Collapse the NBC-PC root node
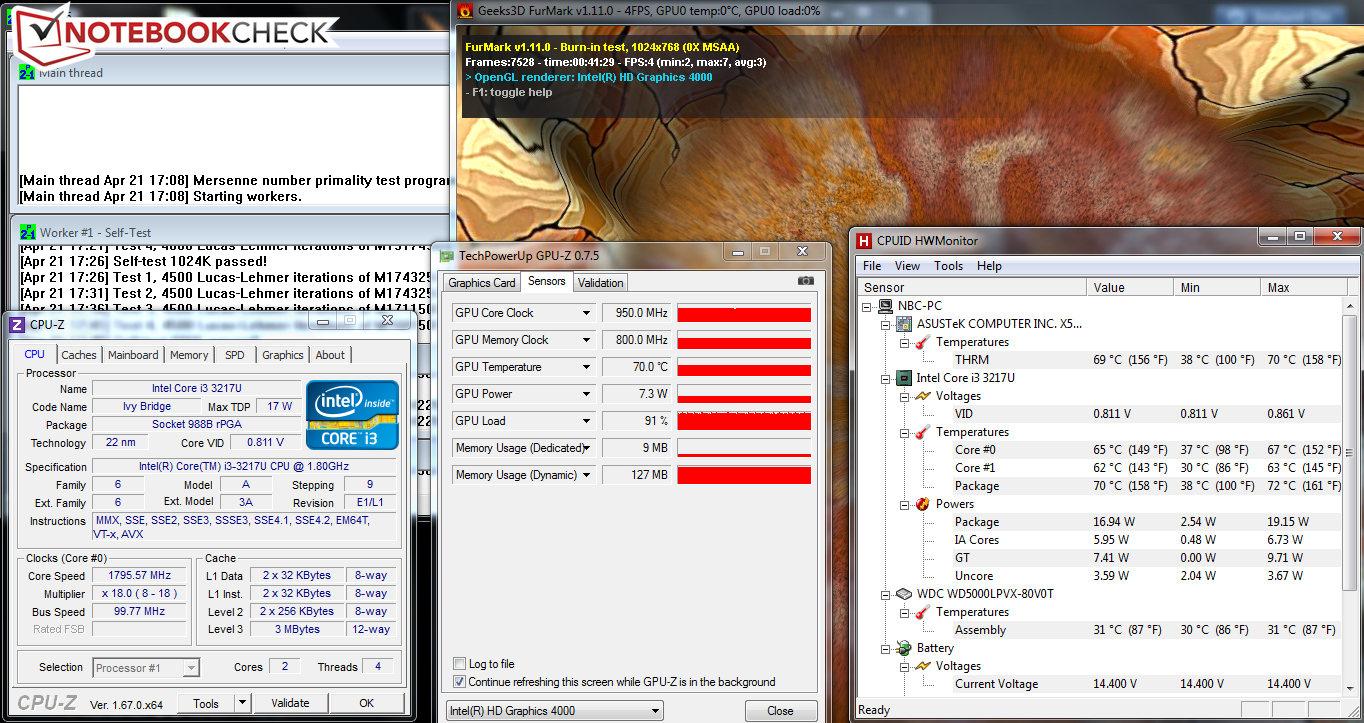The height and width of the screenshot is (723, 1364). pyautogui.click(x=869, y=306)
